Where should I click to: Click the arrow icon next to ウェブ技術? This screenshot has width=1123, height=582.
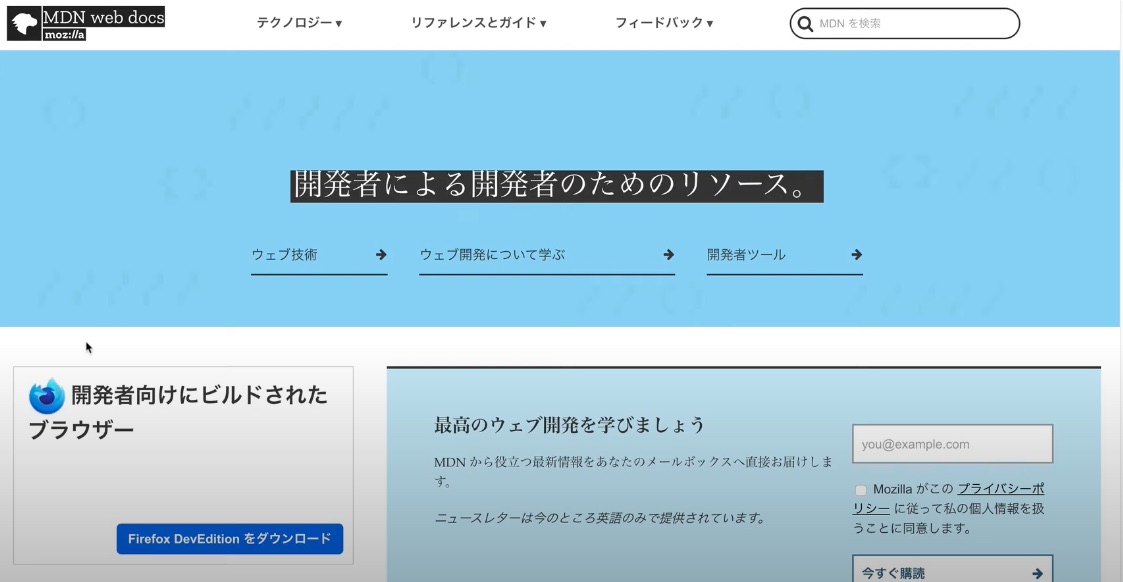coord(381,255)
